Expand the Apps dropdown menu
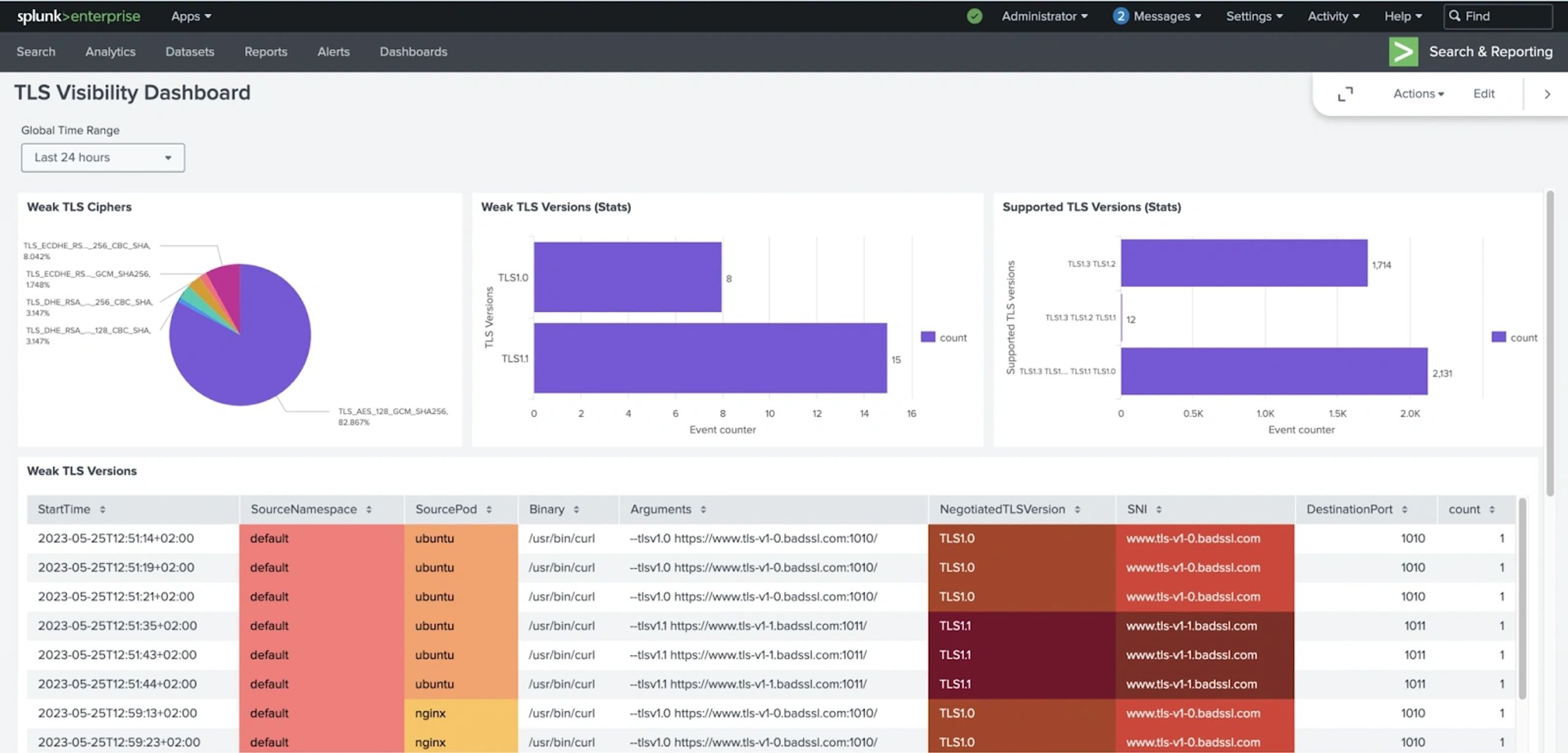 click(x=191, y=17)
